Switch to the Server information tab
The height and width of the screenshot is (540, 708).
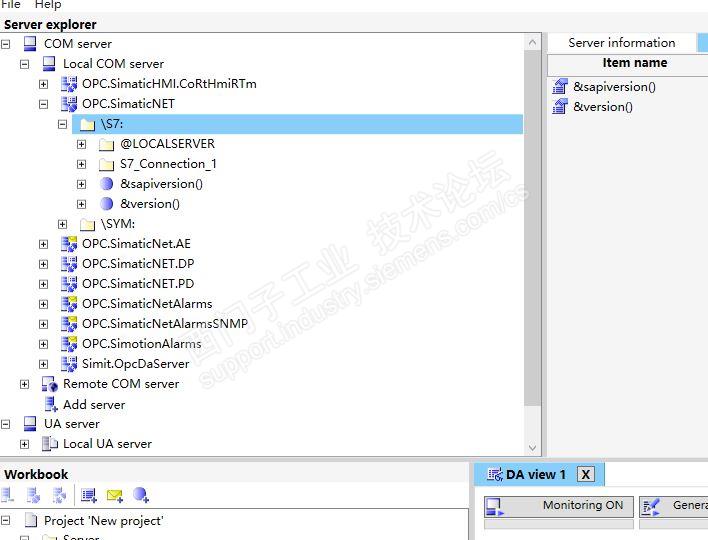coord(622,43)
